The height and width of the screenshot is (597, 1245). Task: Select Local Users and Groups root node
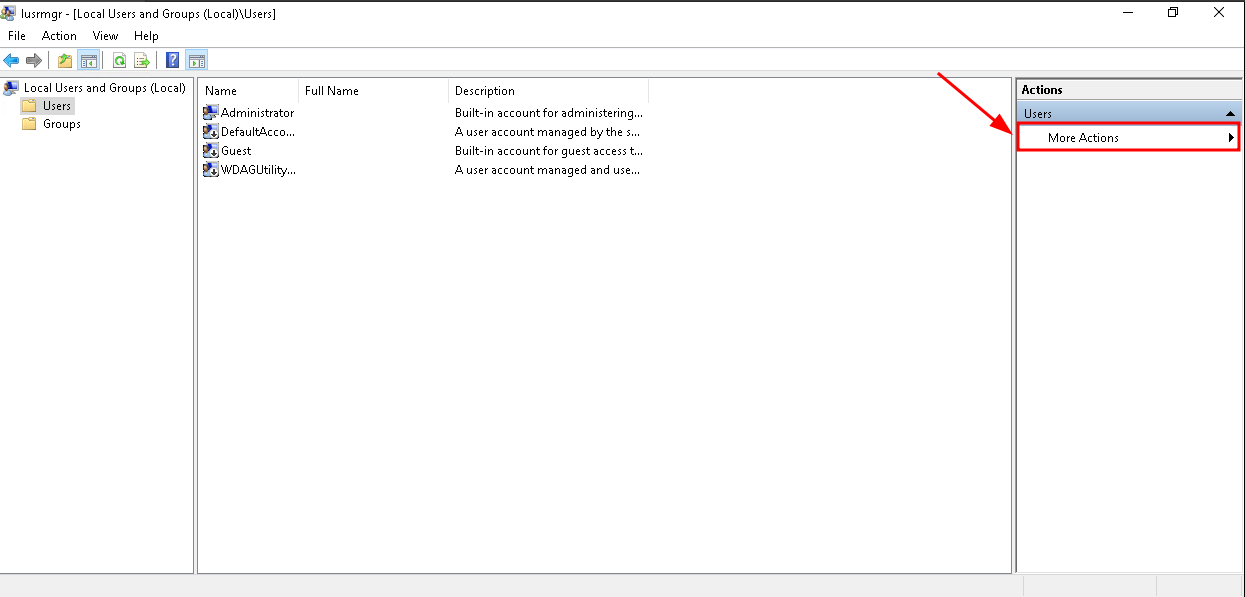104,88
